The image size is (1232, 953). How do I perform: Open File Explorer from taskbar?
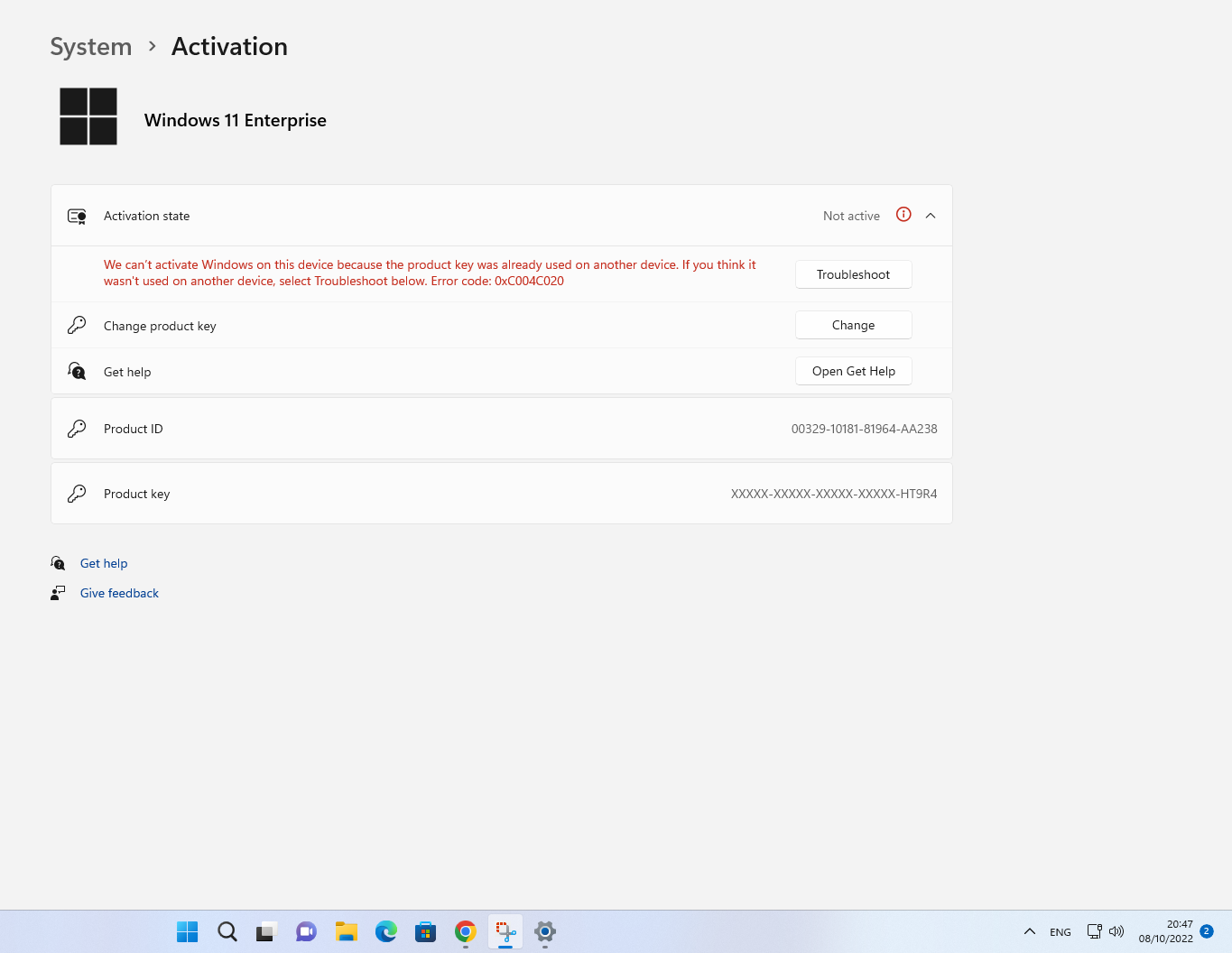(347, 932)
